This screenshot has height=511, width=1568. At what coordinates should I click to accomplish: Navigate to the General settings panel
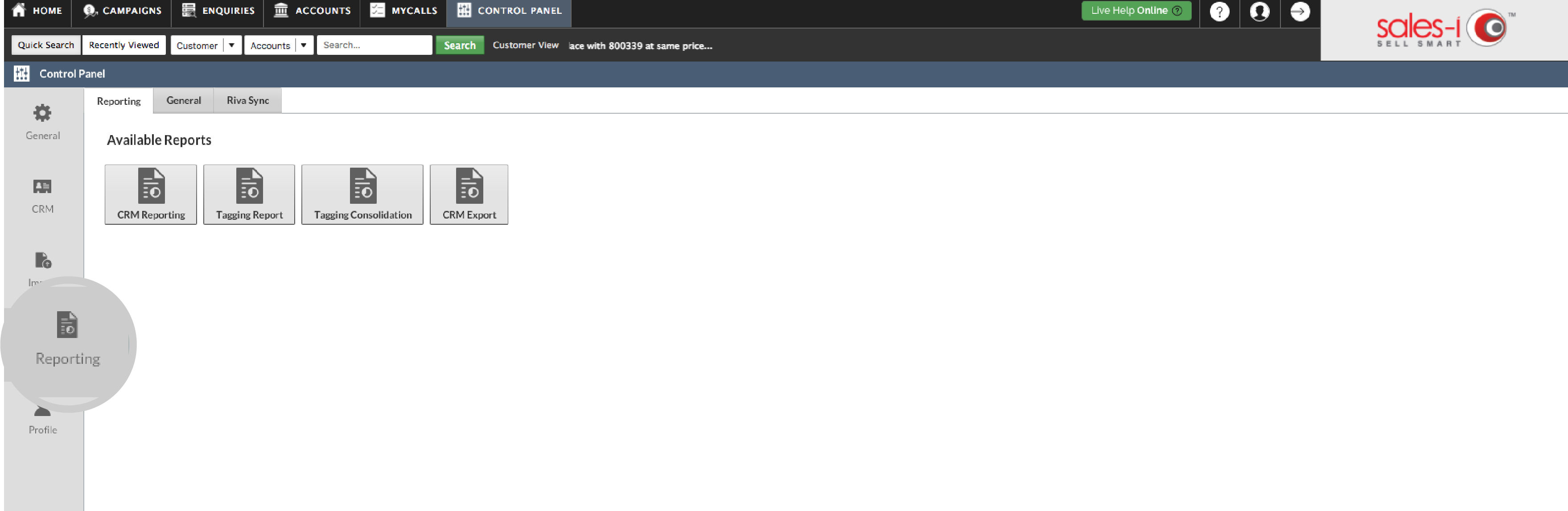pyautogui.click(x=41, y=119)
